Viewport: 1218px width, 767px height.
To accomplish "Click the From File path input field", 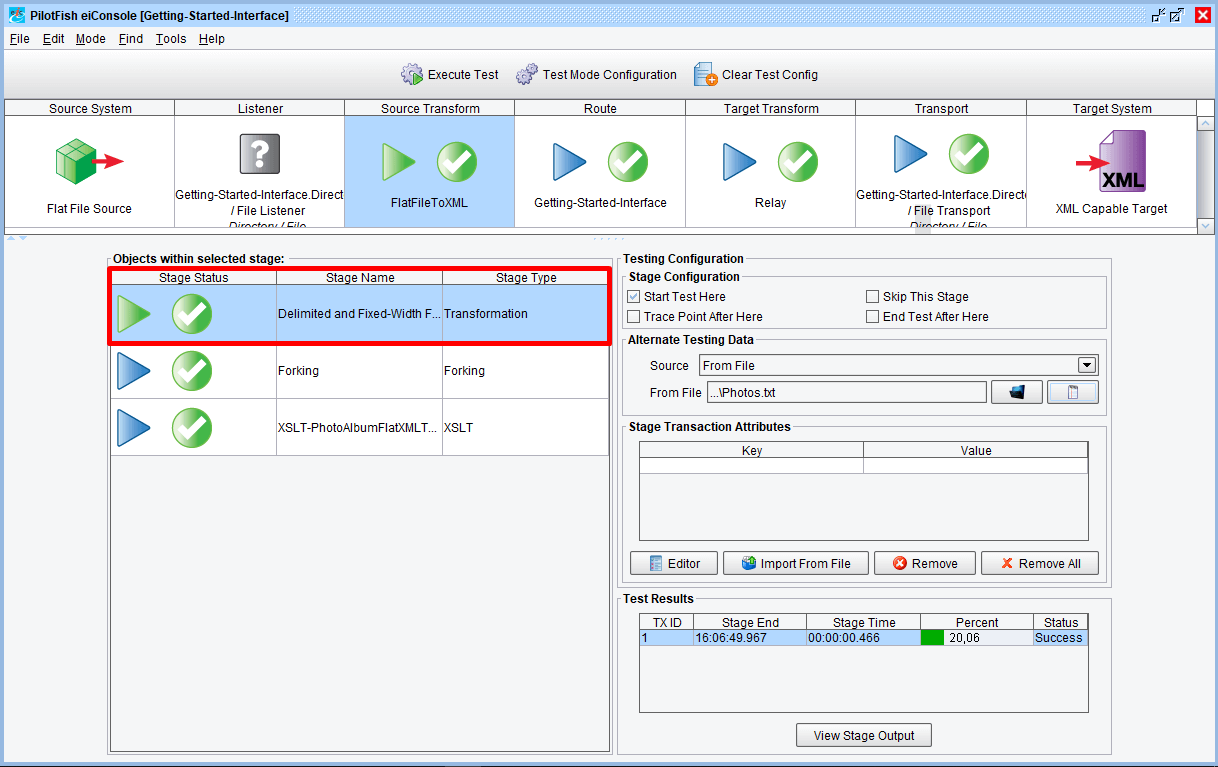I will point(846,392).
